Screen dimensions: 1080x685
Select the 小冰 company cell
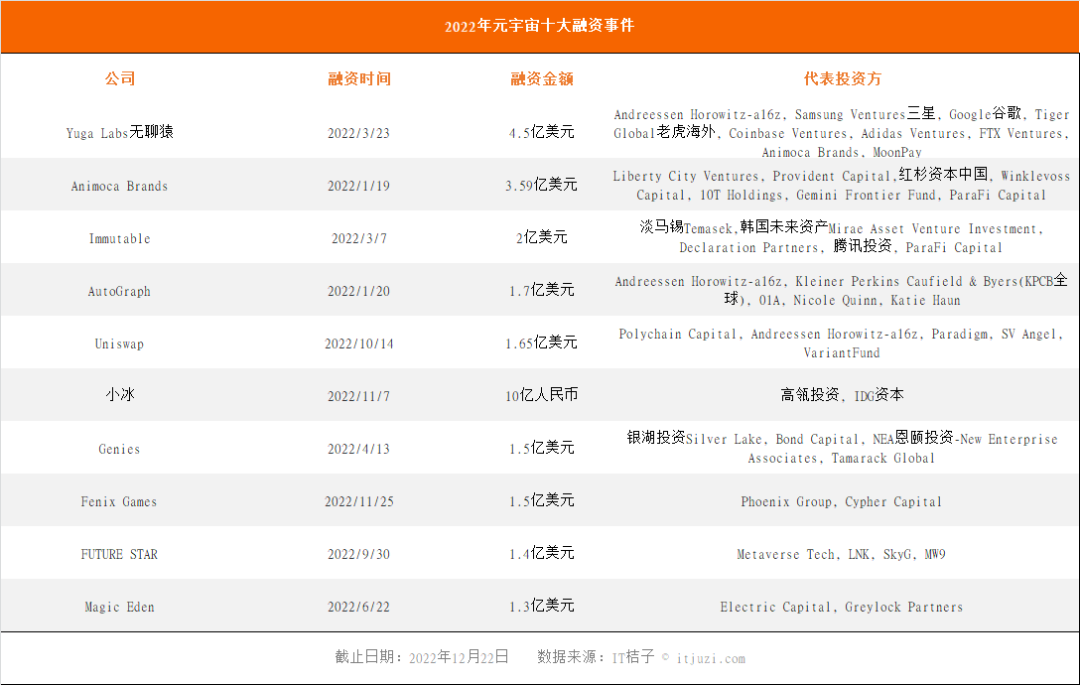(120, 394)
